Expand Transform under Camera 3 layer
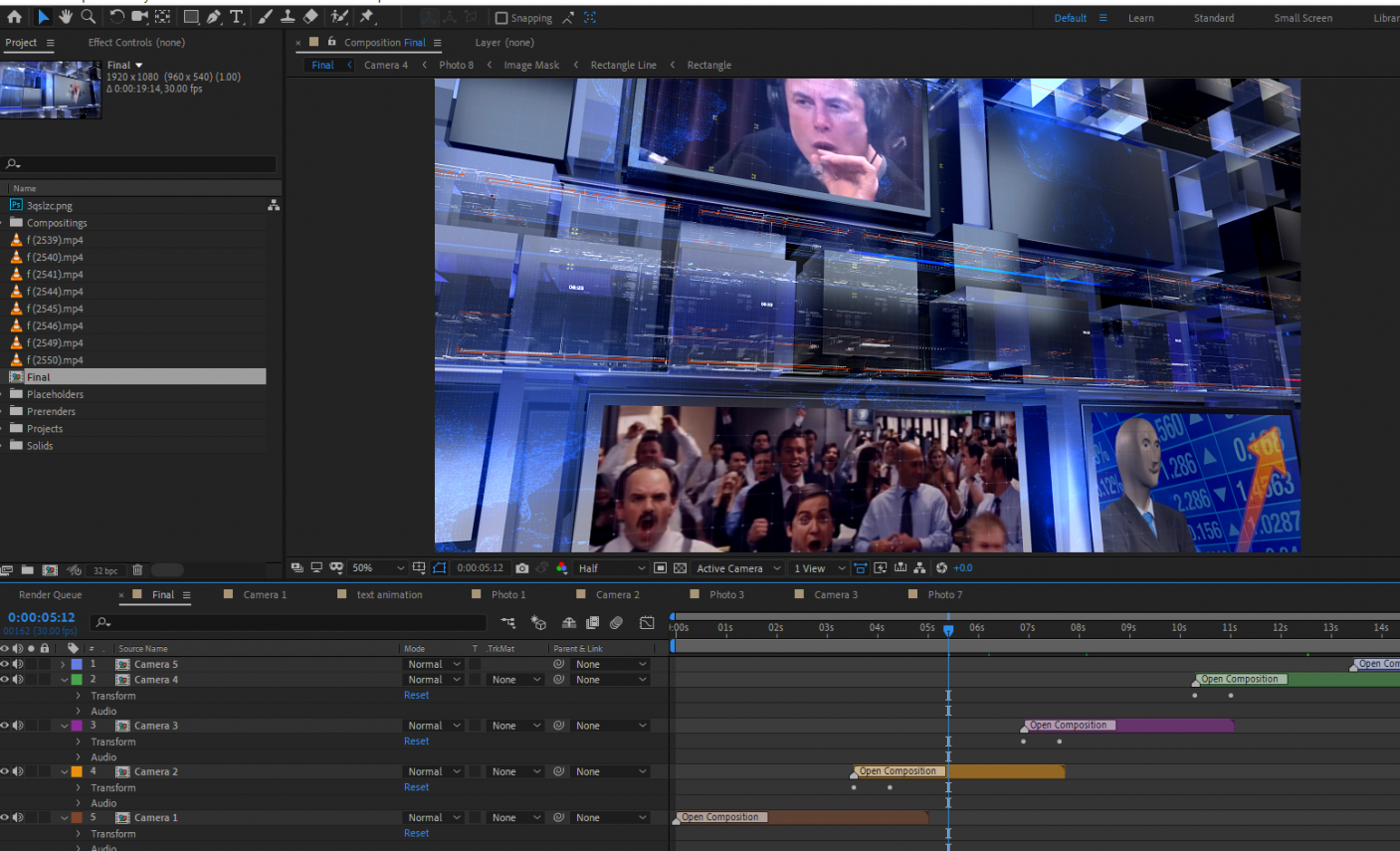This screenshot has width=1400, height=851. (78, 742)
